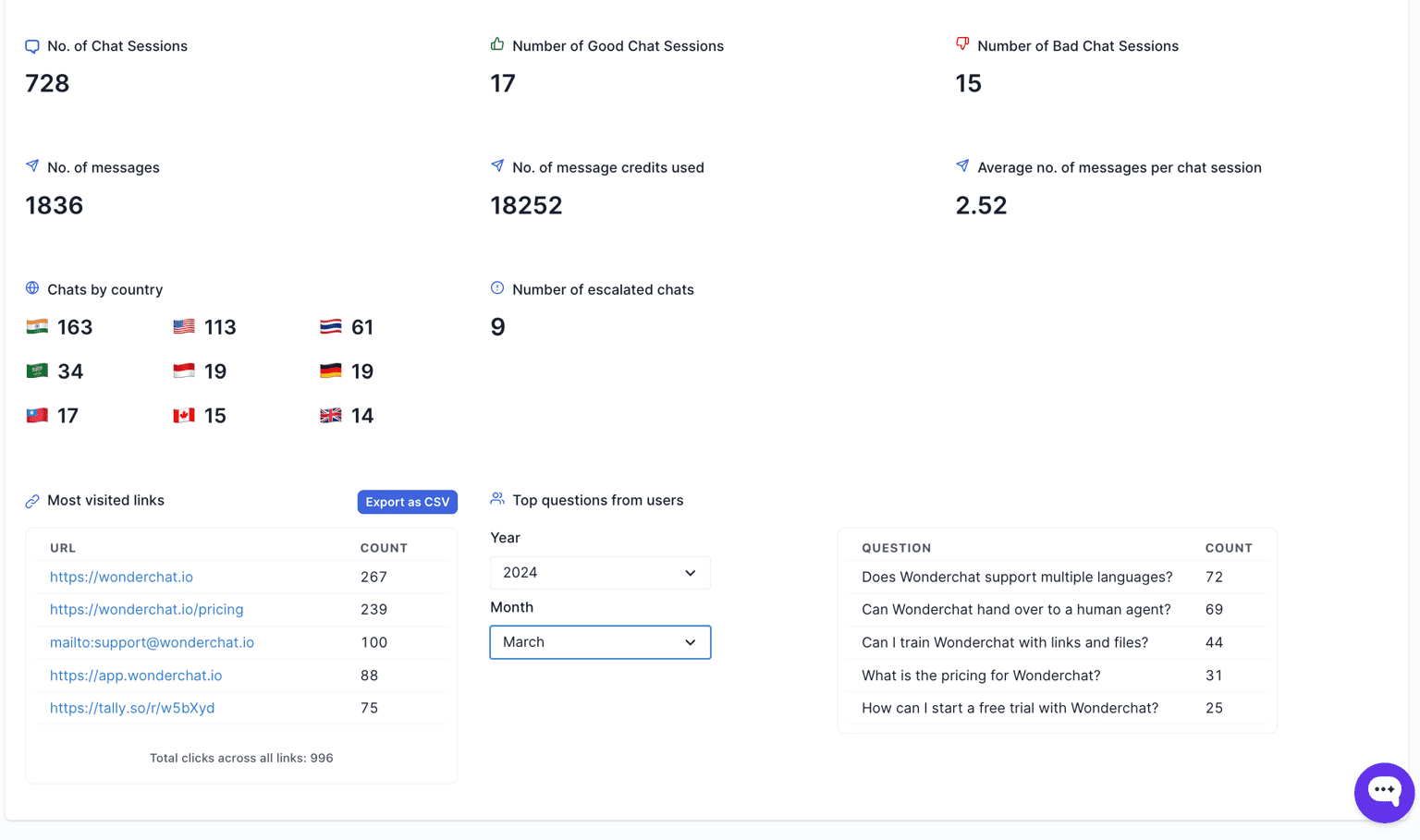Click count 239 for the pricing link

tap(373, 609)
